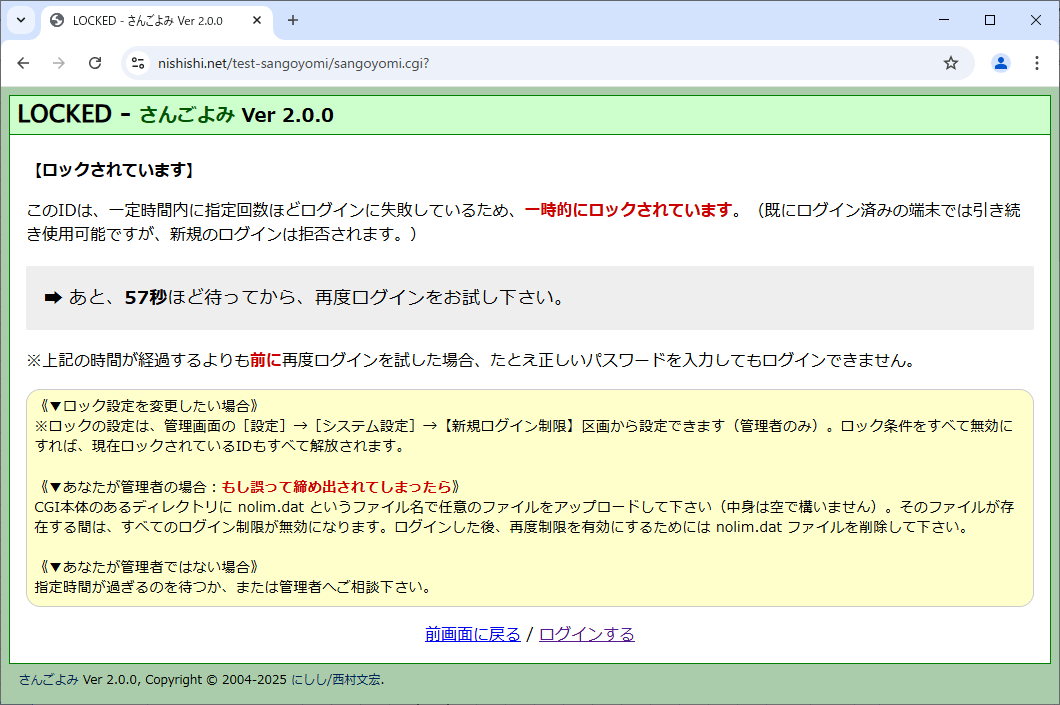This screenshot has width=1060, height=705.
Task: Close the browser window
Action: 1036,20
